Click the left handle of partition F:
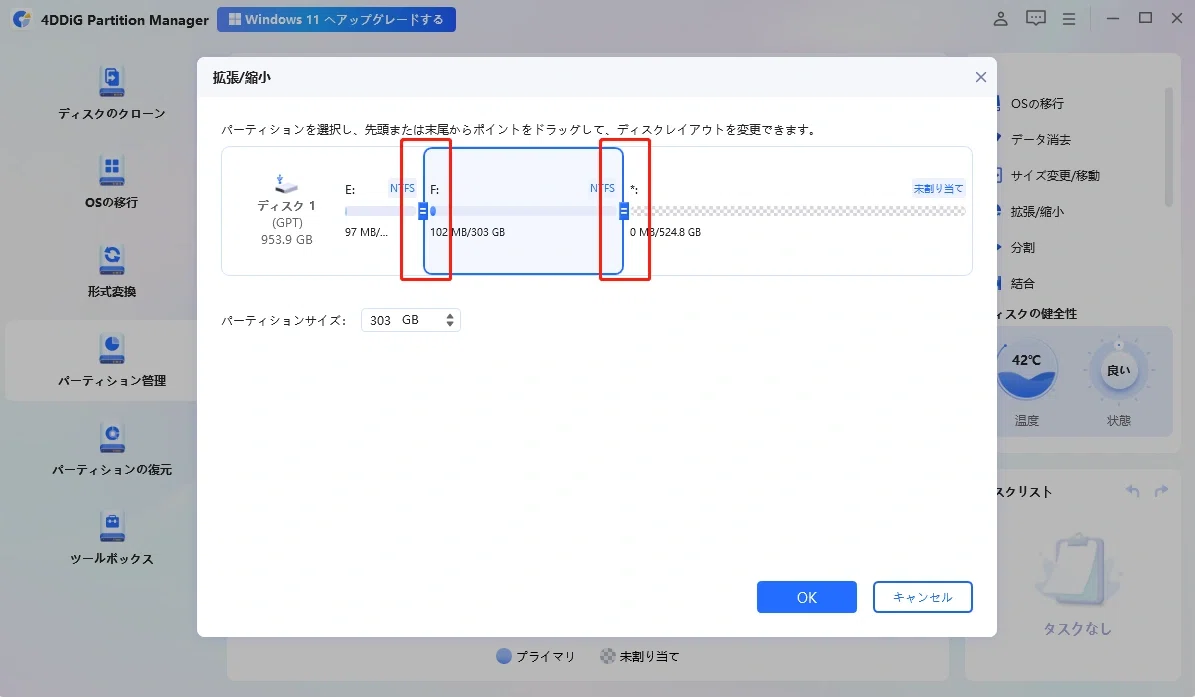The image size is (1195, 697). [x=423, y=211]
